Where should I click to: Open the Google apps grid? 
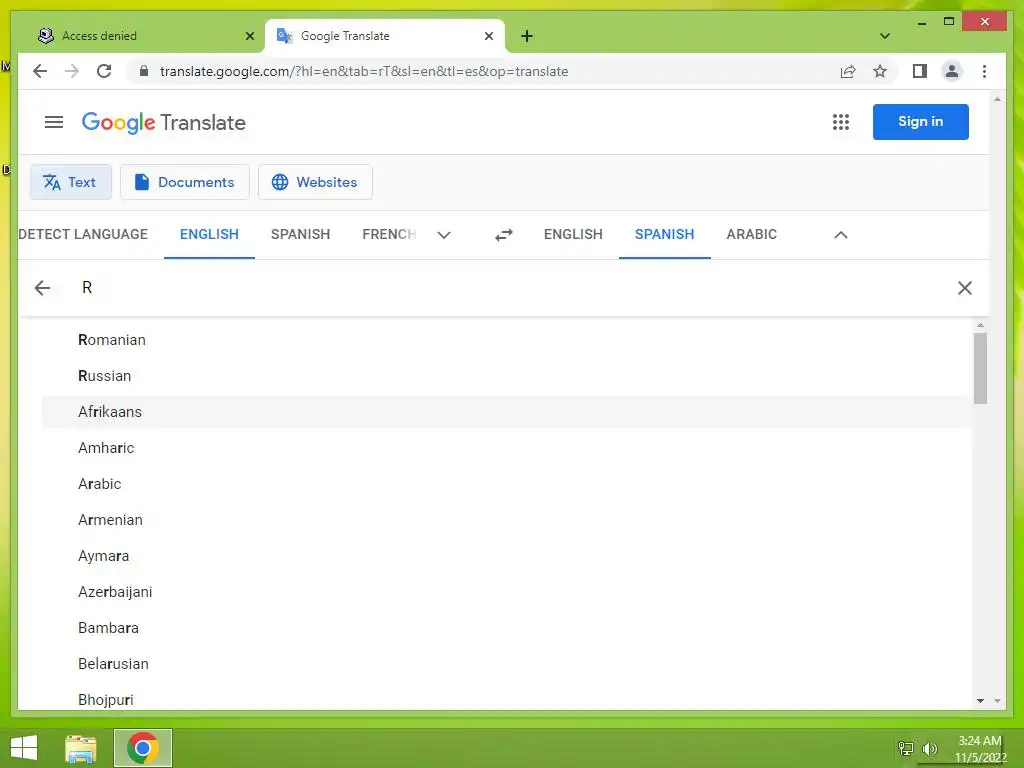click(840, 122)
